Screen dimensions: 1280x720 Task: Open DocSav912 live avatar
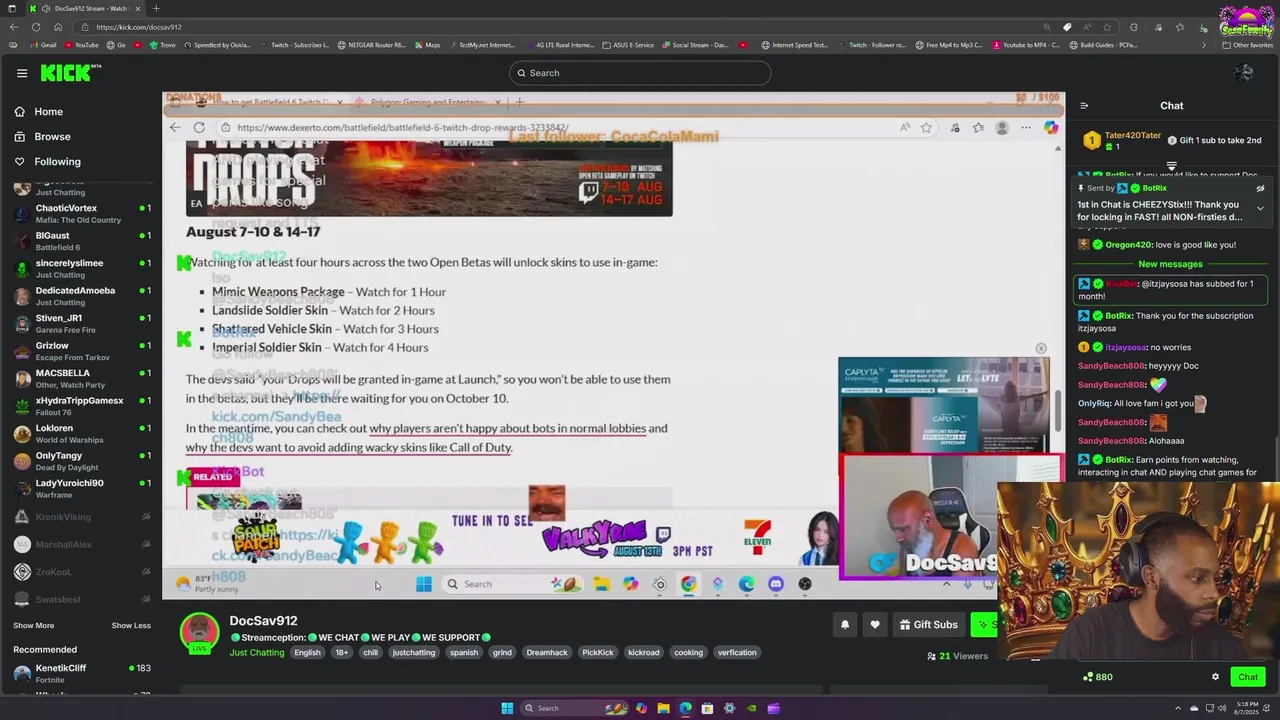pos(199,634)
